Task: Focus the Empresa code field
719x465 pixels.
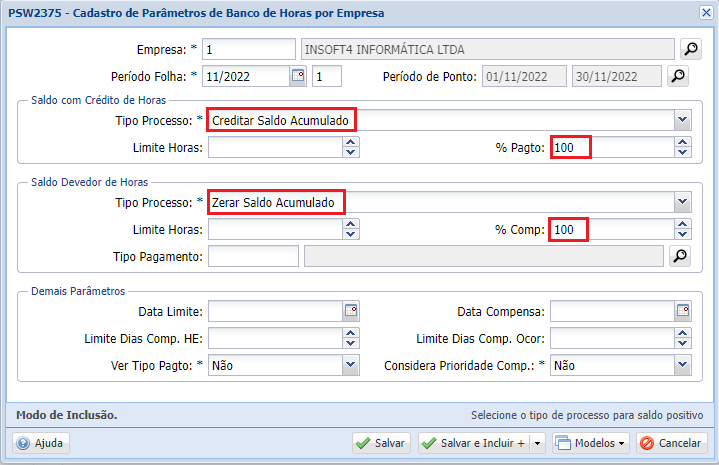Action: (249, 49)
